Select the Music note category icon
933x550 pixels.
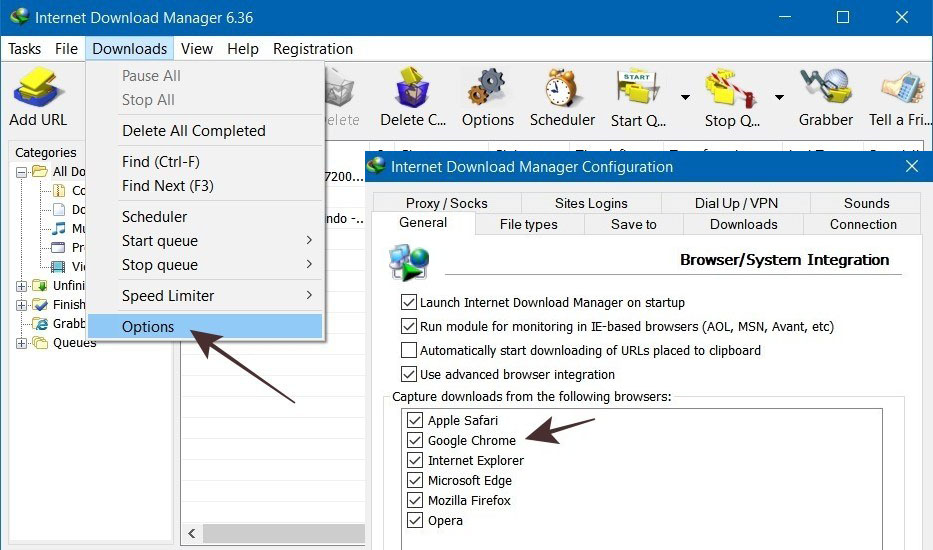[x=59, y=229]
